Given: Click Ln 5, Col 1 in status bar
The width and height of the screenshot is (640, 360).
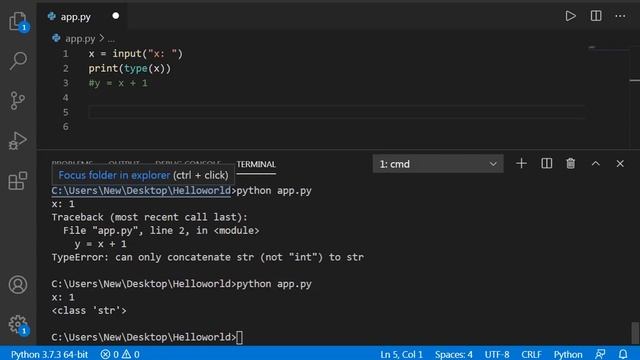Looking at the screenshot, I should point(401,354).
